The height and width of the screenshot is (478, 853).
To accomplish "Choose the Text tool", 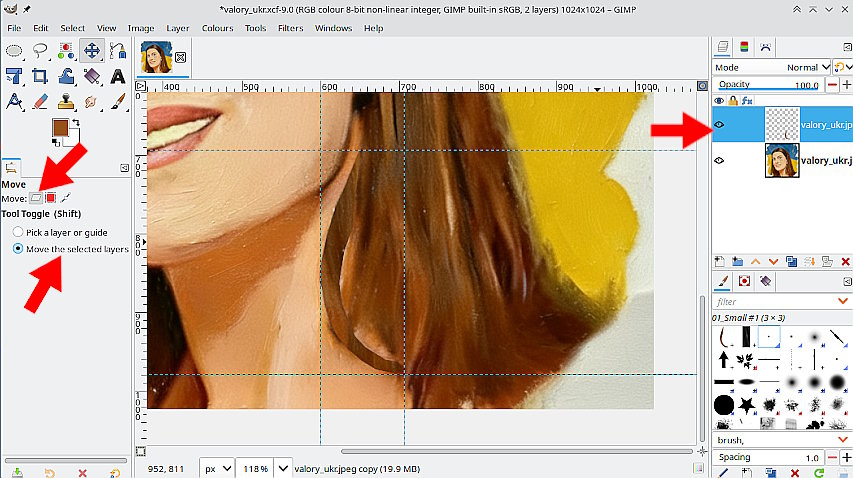I will [118, 76].
